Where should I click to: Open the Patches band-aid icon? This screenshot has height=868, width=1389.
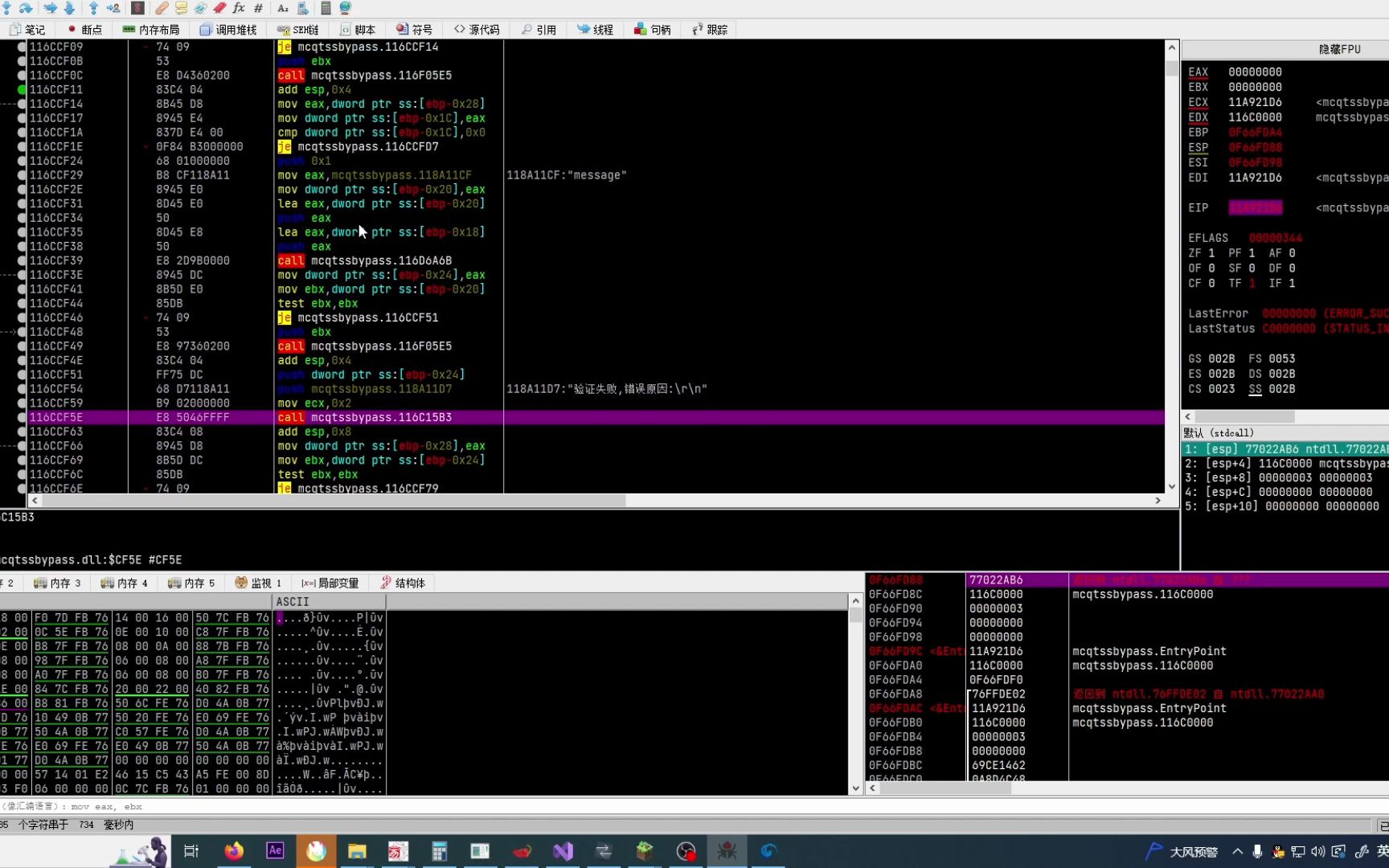point(162,8)
